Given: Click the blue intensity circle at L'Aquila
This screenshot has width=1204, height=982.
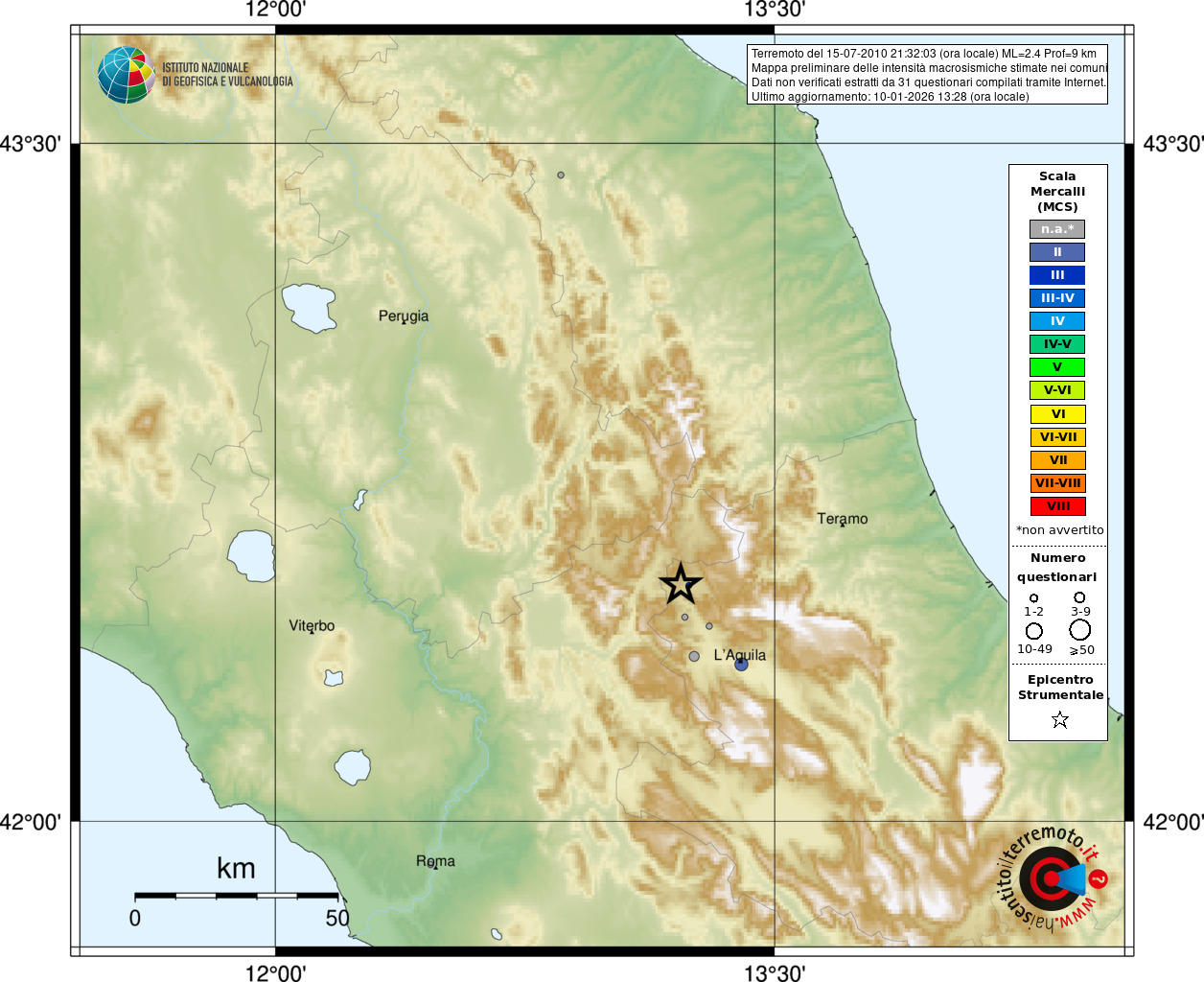Looking at the screenshot, I should [741, 664].
